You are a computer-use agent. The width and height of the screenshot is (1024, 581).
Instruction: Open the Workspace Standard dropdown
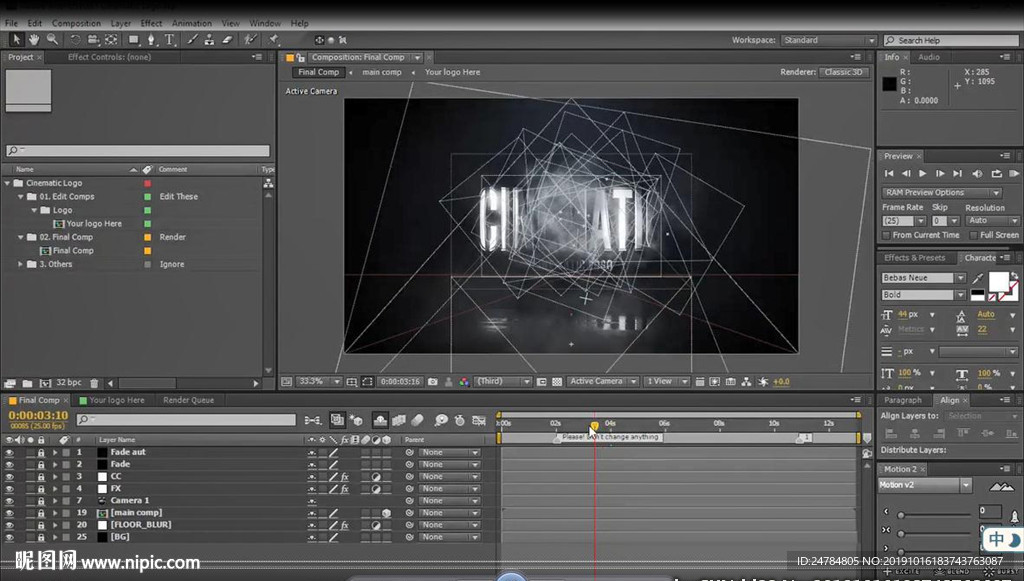828,40
